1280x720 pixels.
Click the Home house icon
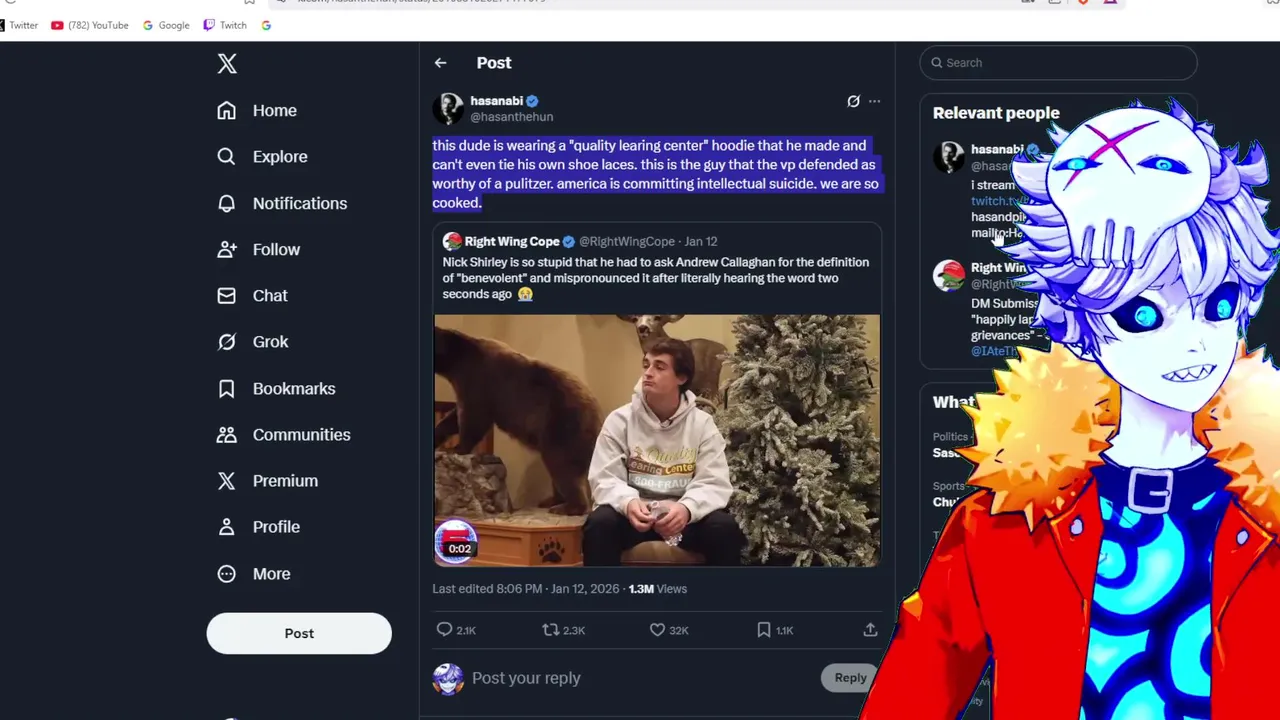[x=227, y=110]
